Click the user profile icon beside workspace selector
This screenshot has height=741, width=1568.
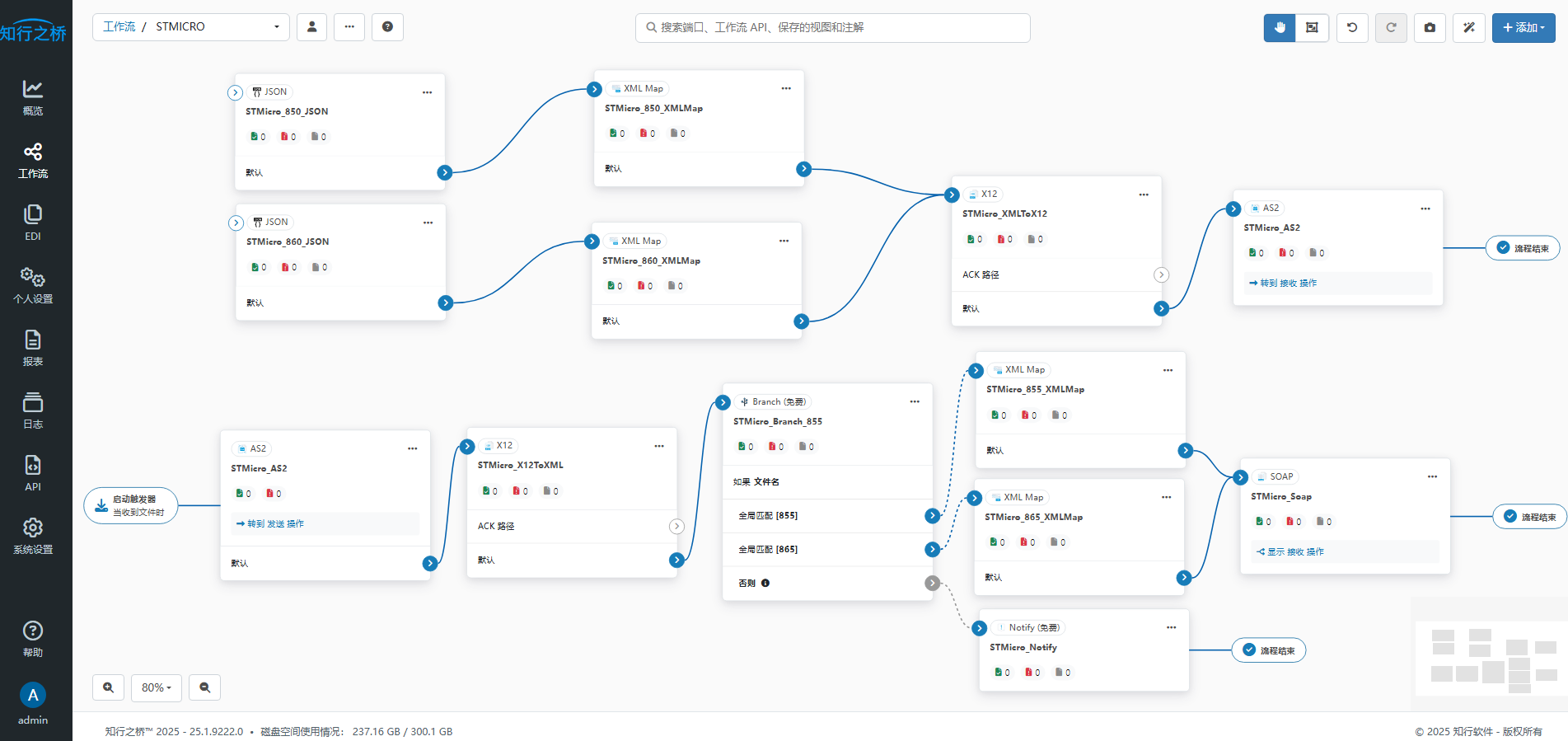(x=311, y=26)
